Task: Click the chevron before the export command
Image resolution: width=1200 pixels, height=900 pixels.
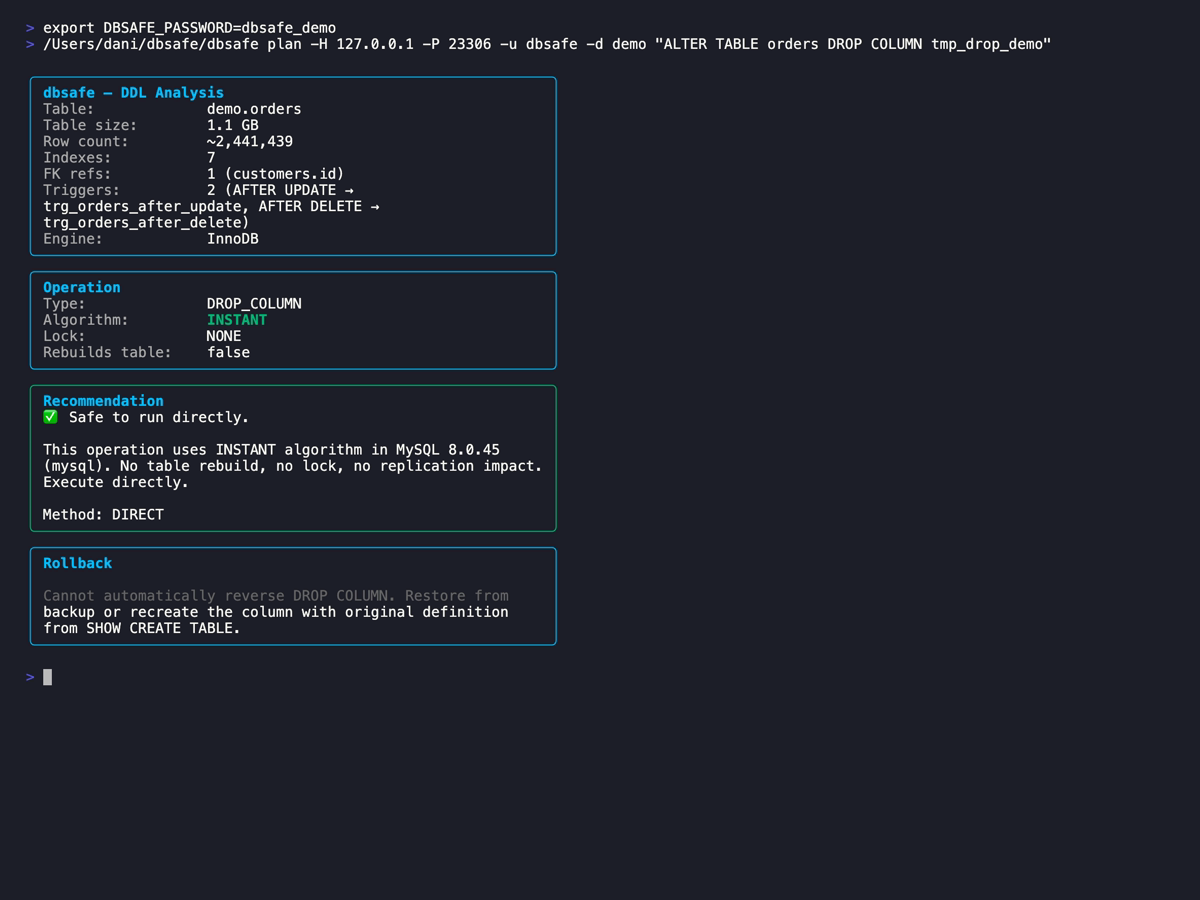Action: (x=29, y=27)
